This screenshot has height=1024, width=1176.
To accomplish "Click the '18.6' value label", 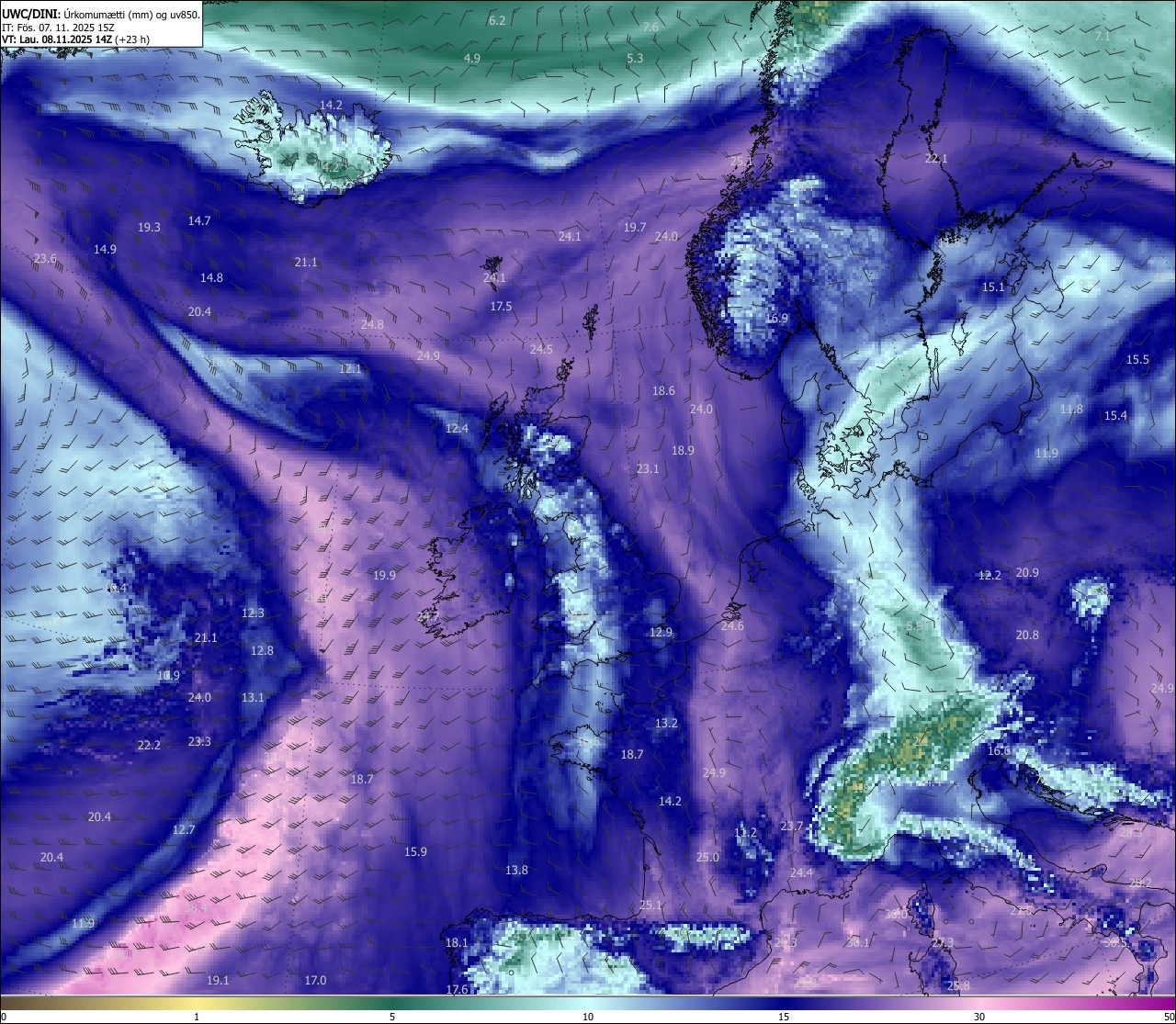I will point(663,390).
